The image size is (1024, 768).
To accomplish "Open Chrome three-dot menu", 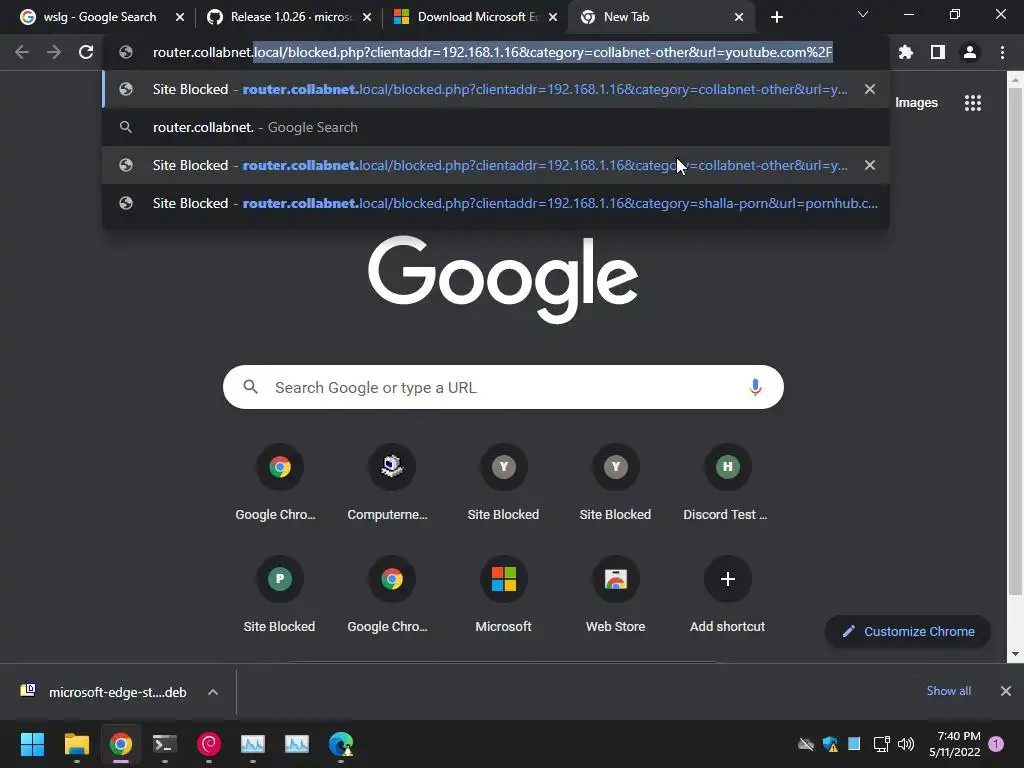I will (x=1002, y=52).
